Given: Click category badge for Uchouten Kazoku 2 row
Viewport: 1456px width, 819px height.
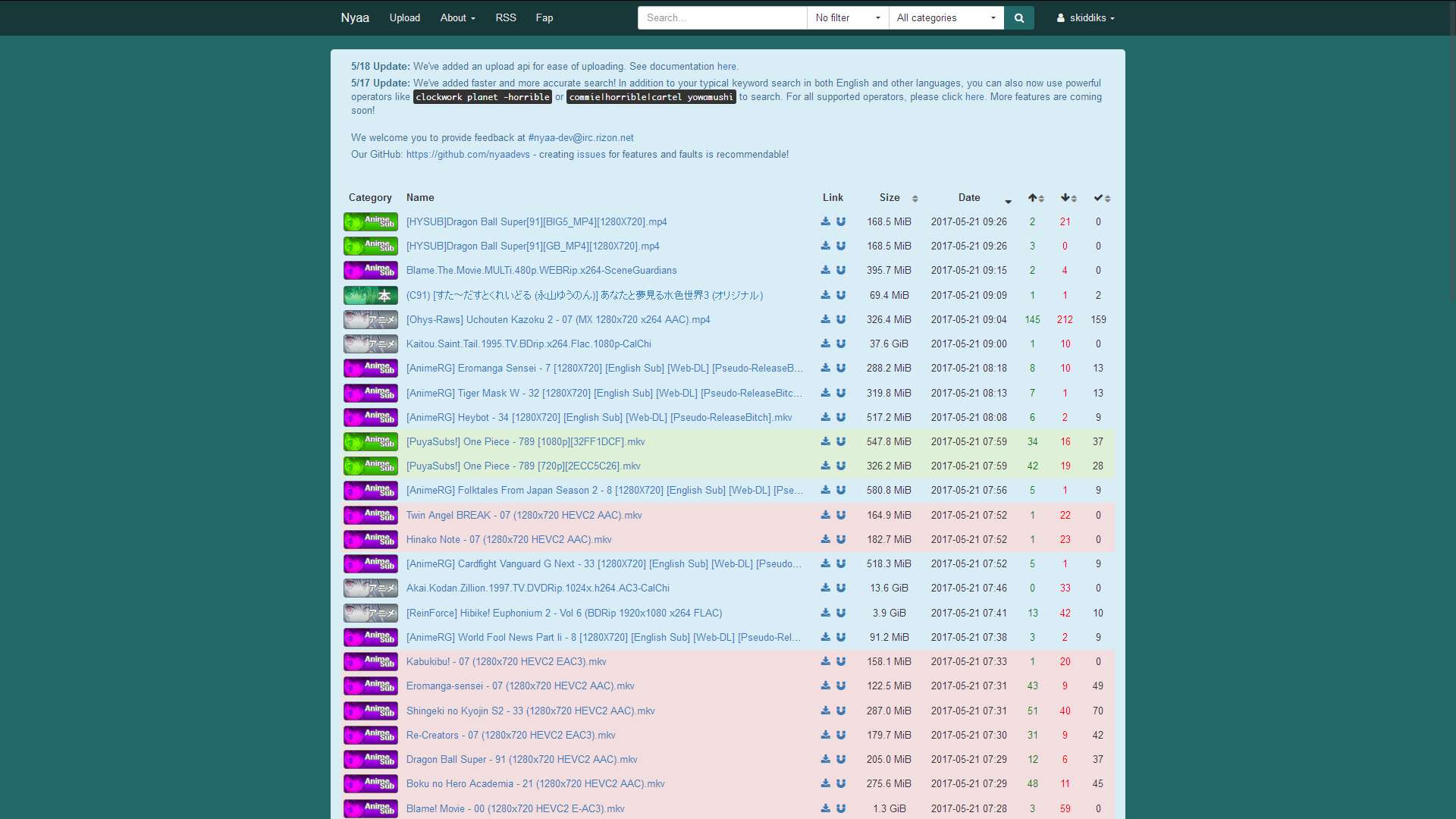Looking at the screenshot, I should [370, 319].
